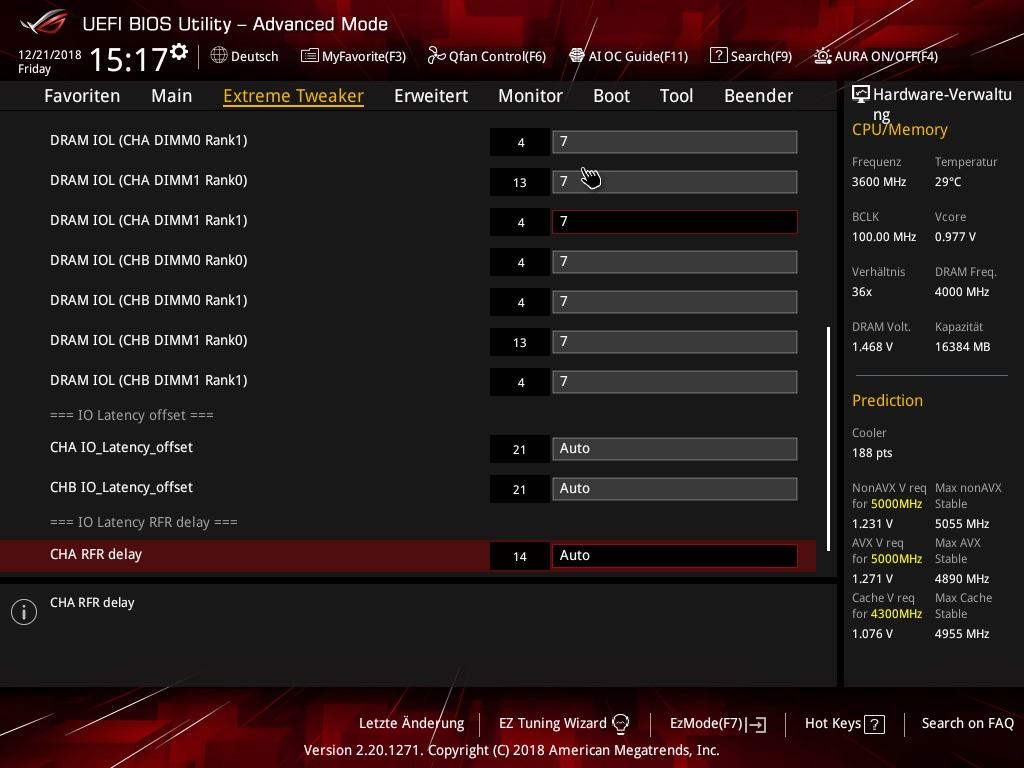Edit CHB IO_Latency_offset Auto field

pos(675,488)
